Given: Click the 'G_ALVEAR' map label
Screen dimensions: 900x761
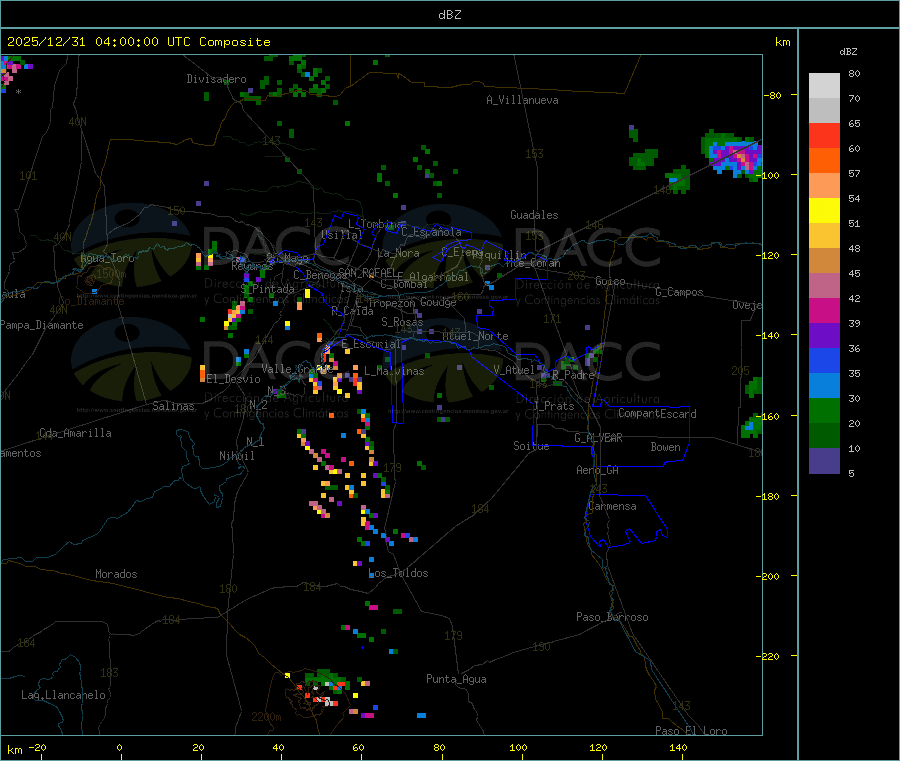Looking at the screenshot, I should [598, 438].
